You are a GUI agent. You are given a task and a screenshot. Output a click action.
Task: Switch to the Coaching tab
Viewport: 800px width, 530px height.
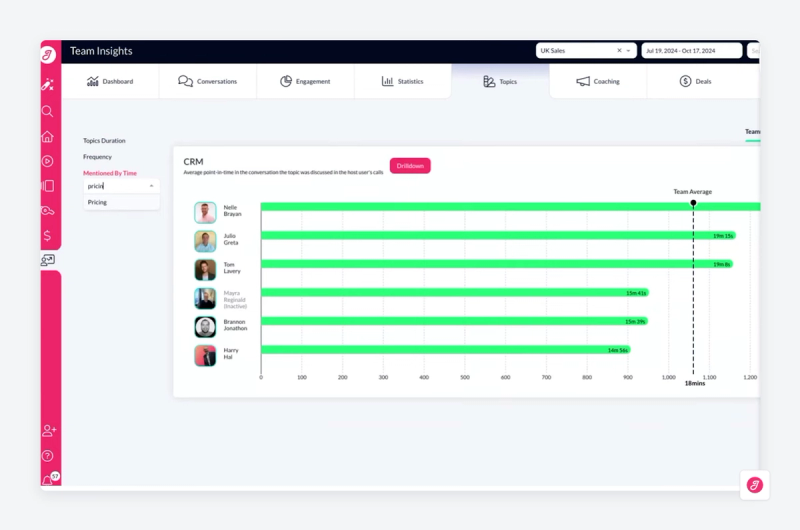point(598,81)
